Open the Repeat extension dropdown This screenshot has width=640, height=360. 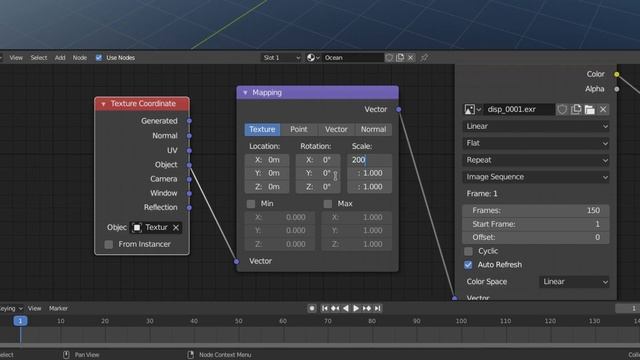click(536, 160)
